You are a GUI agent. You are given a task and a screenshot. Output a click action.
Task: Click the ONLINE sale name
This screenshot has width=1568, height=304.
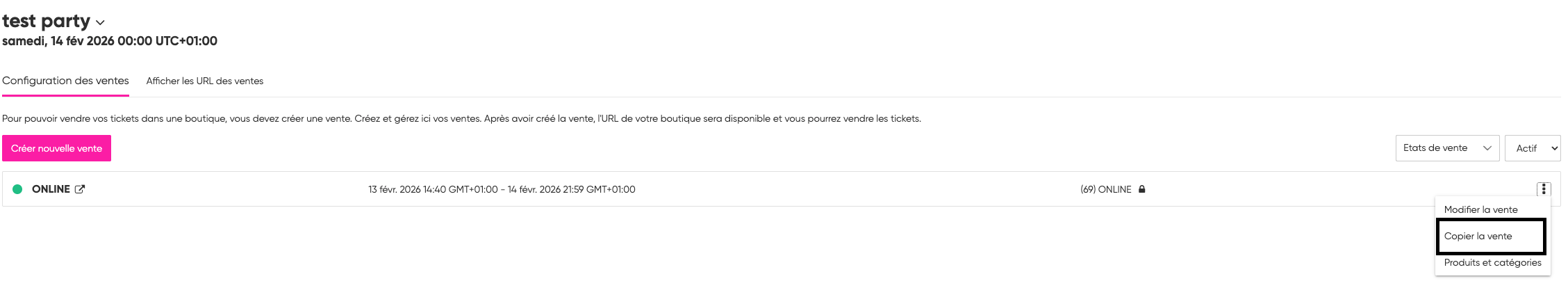[51, 189]
